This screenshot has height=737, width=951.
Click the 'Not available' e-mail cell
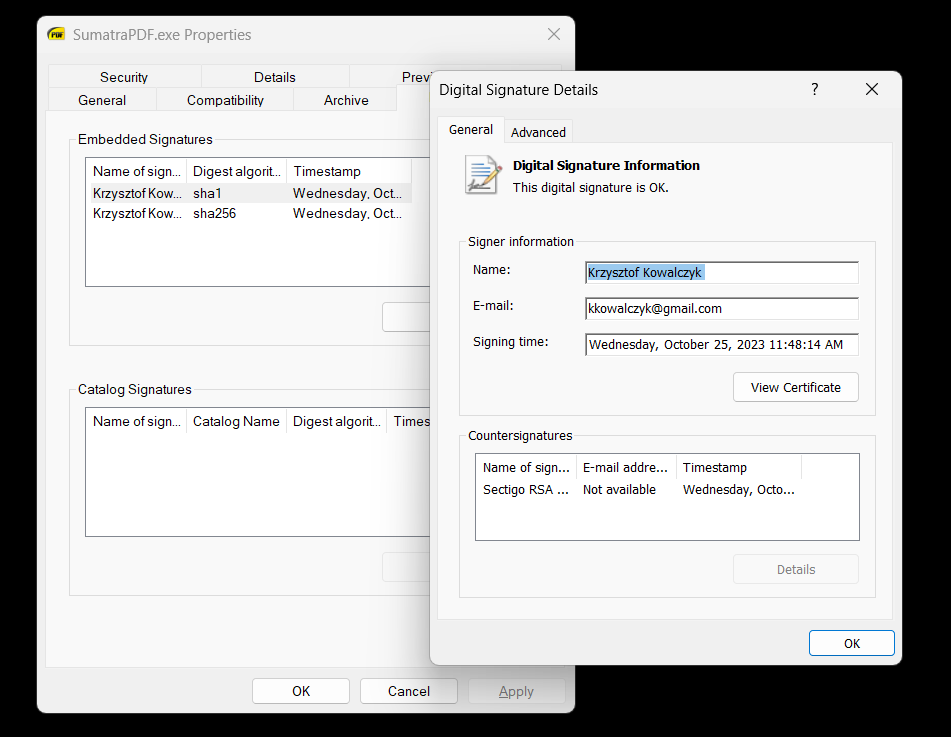tap(619, 490)
